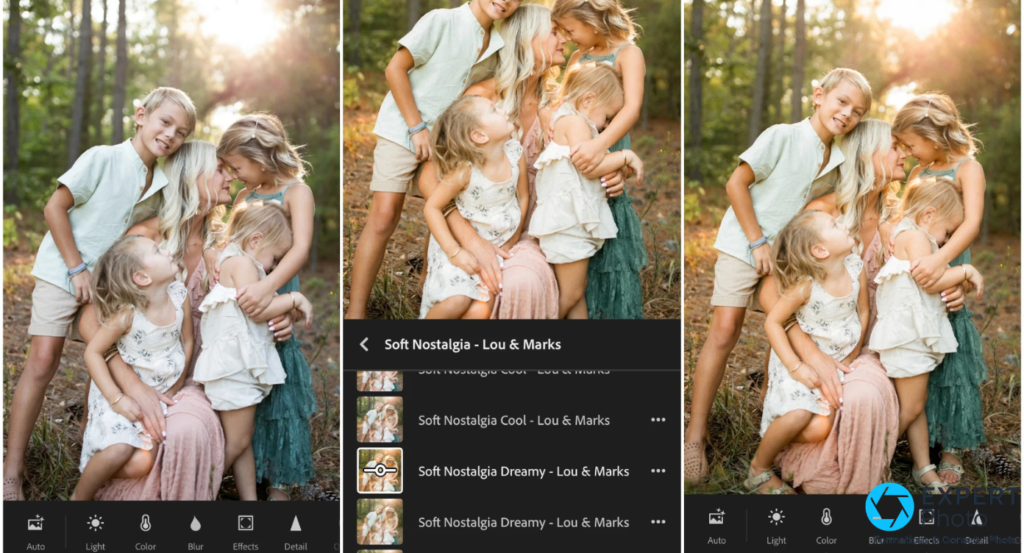Screen dimensions: 1024x553
Task: Tap the family photo in the left screen
Action: click(x=171, y=250)
